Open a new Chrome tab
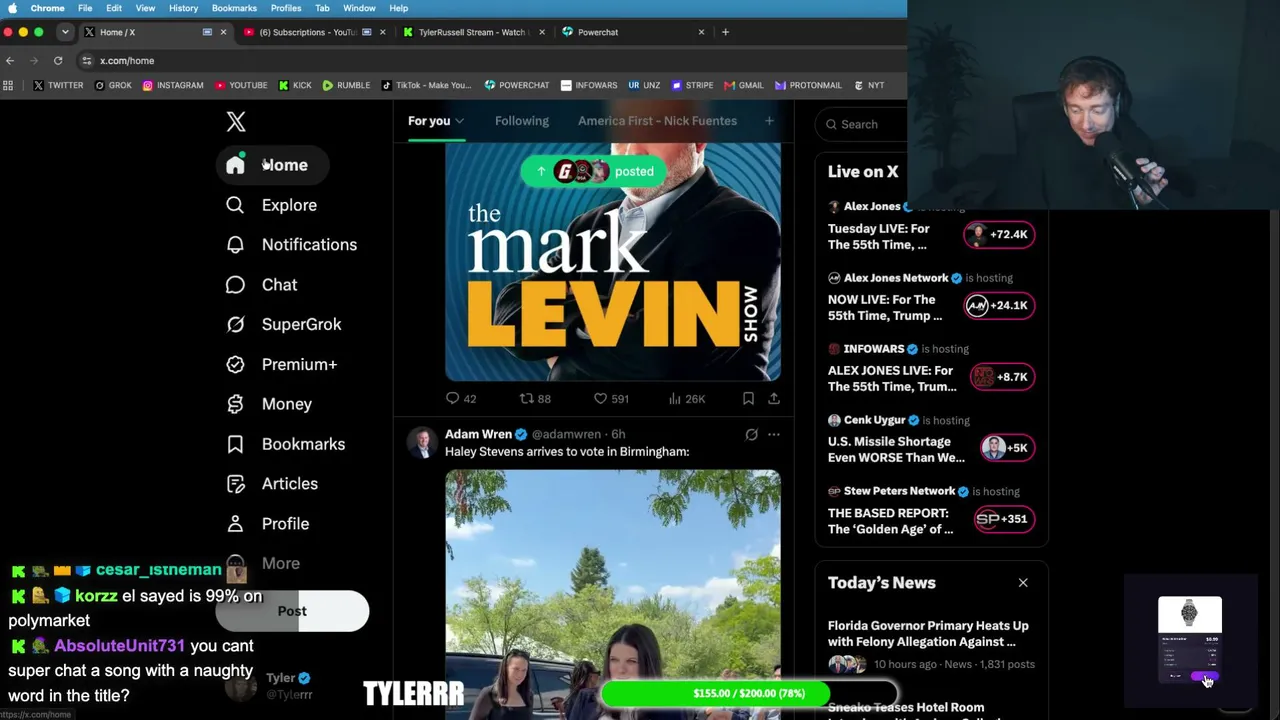 (x=725, y=32)
